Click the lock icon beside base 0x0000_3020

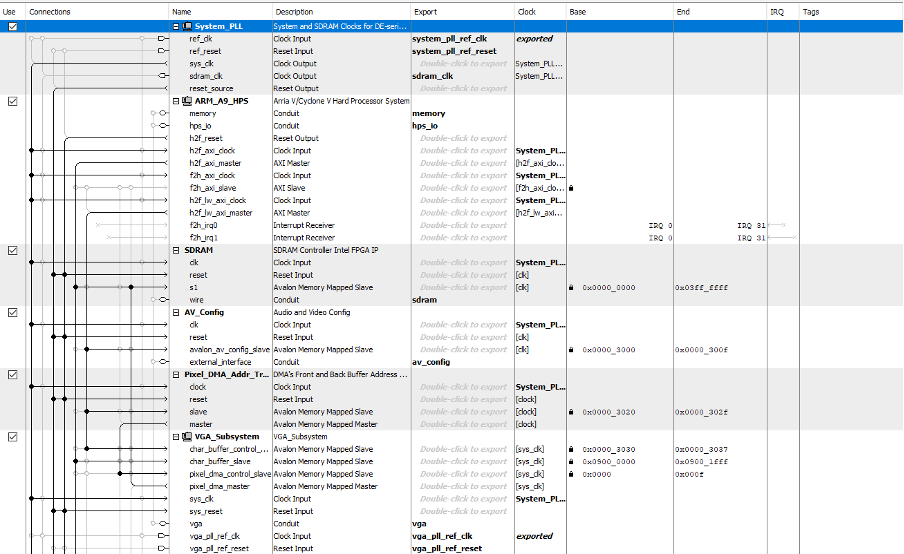click(571, 412)
